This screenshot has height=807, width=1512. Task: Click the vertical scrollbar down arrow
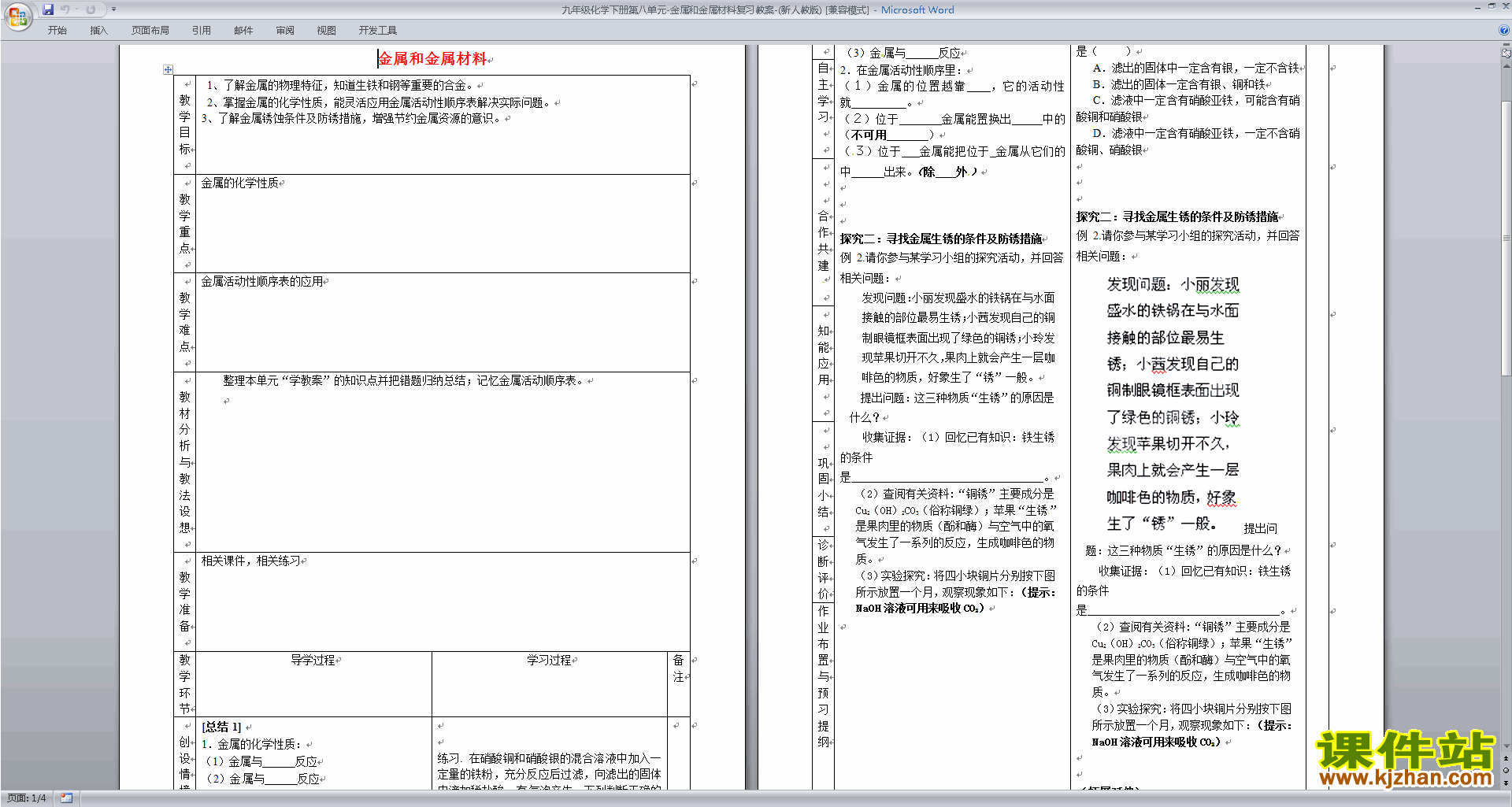(x=1506, y=746)
